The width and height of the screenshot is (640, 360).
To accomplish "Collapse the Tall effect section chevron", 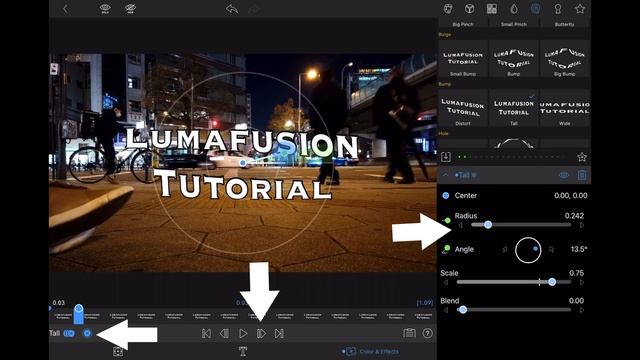I will (x=445, y=175).
